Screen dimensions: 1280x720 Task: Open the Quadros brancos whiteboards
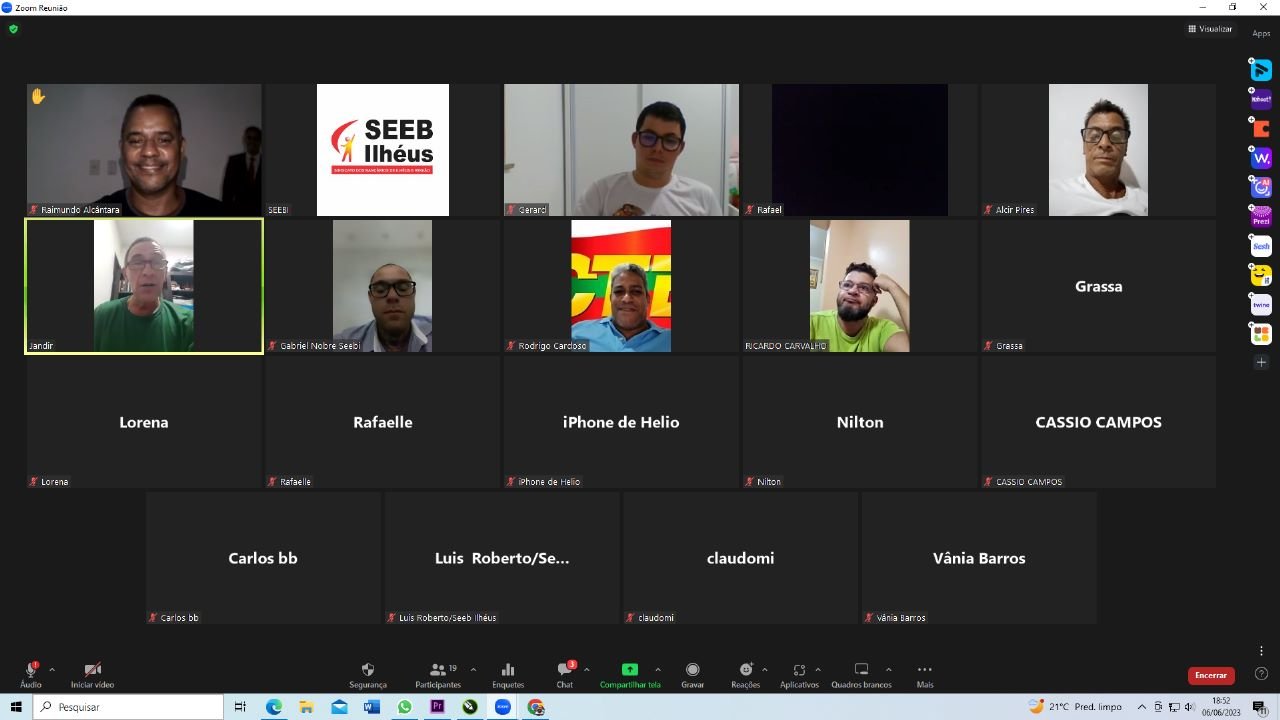click(x=860, y=674)
